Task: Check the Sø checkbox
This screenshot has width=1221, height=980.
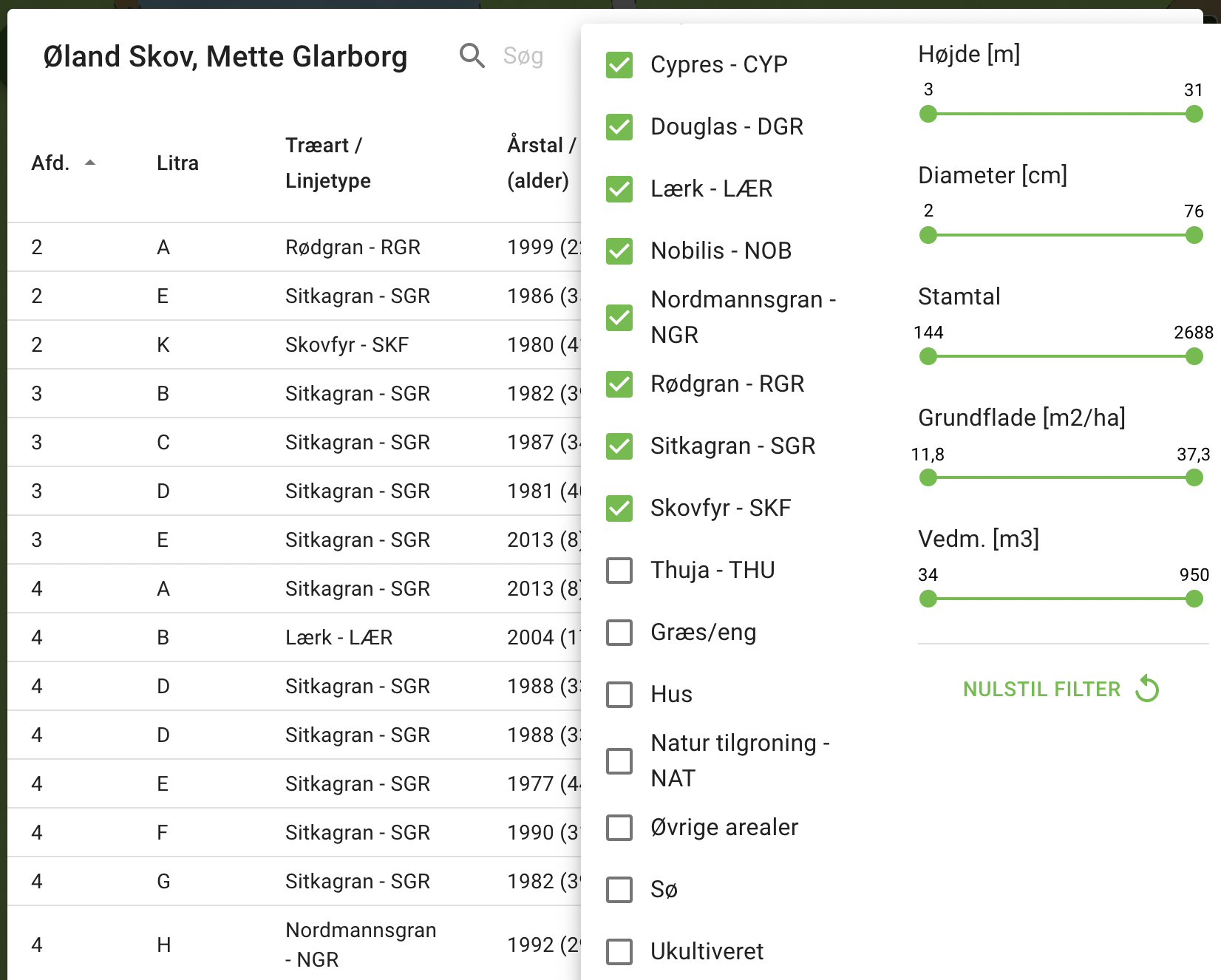Action: click(619, 890)
